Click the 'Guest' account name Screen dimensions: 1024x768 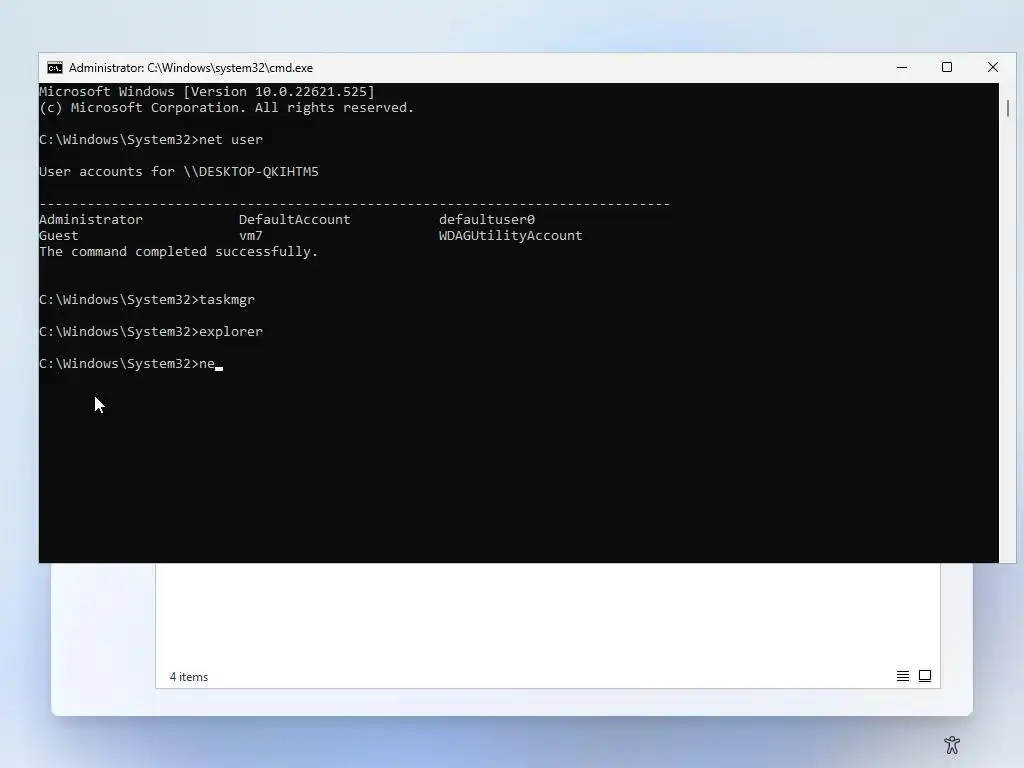click(59, 236)
